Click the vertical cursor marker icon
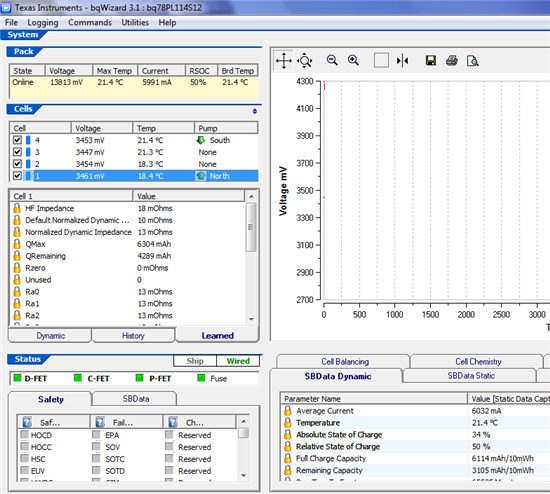Viewport: 550px width, 494px height. (x=402, y=61)
